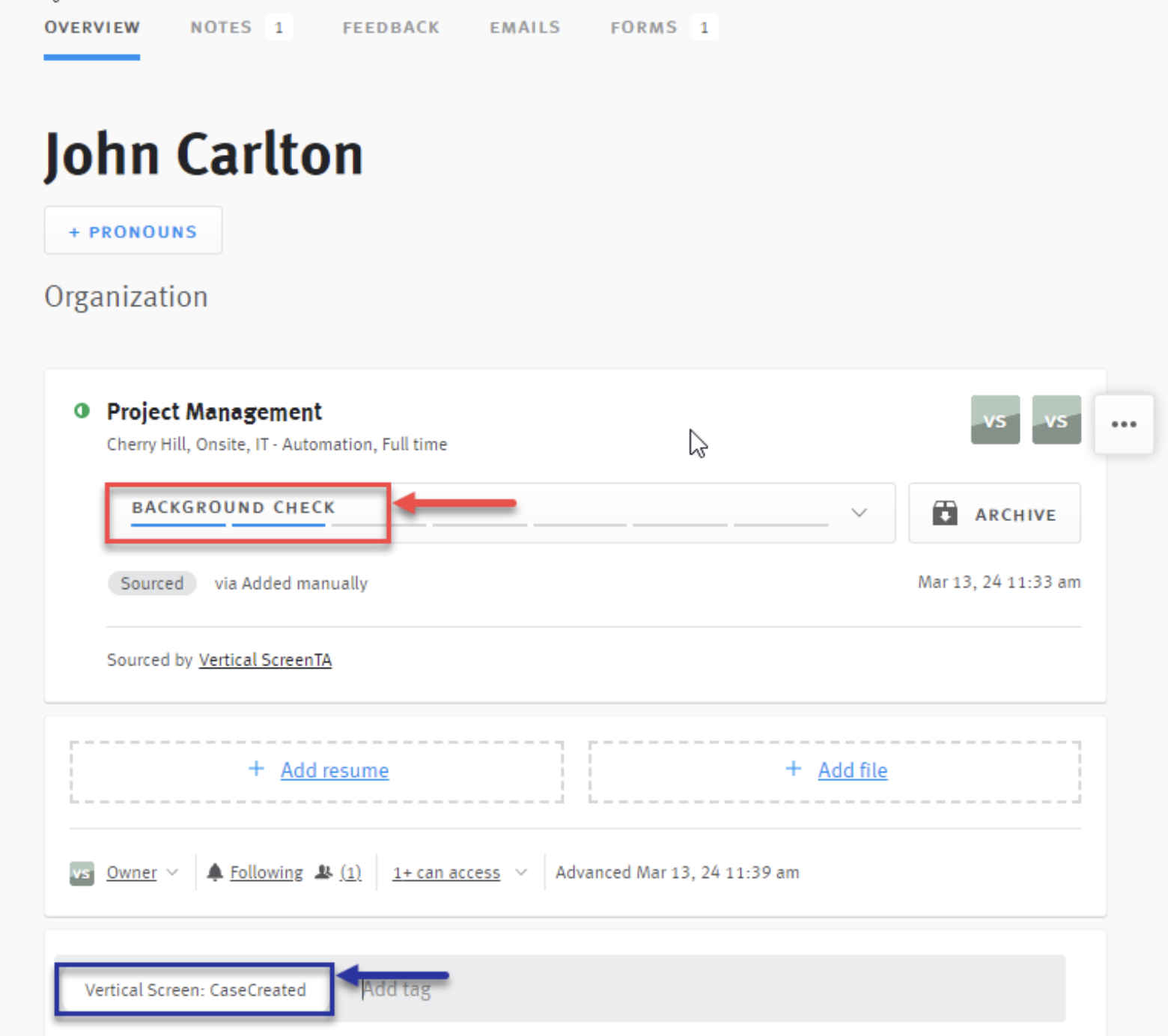
Task: Open the Forms tab
Action: coord(644,27)
